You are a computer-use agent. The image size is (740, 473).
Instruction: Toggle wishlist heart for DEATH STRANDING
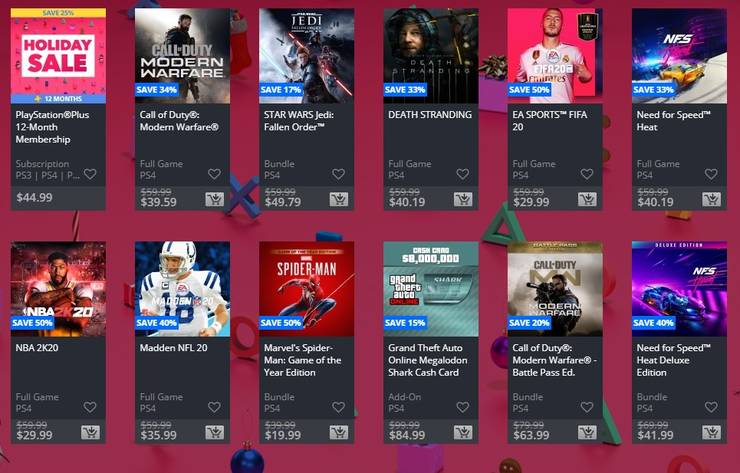click(x=462, y=174)
